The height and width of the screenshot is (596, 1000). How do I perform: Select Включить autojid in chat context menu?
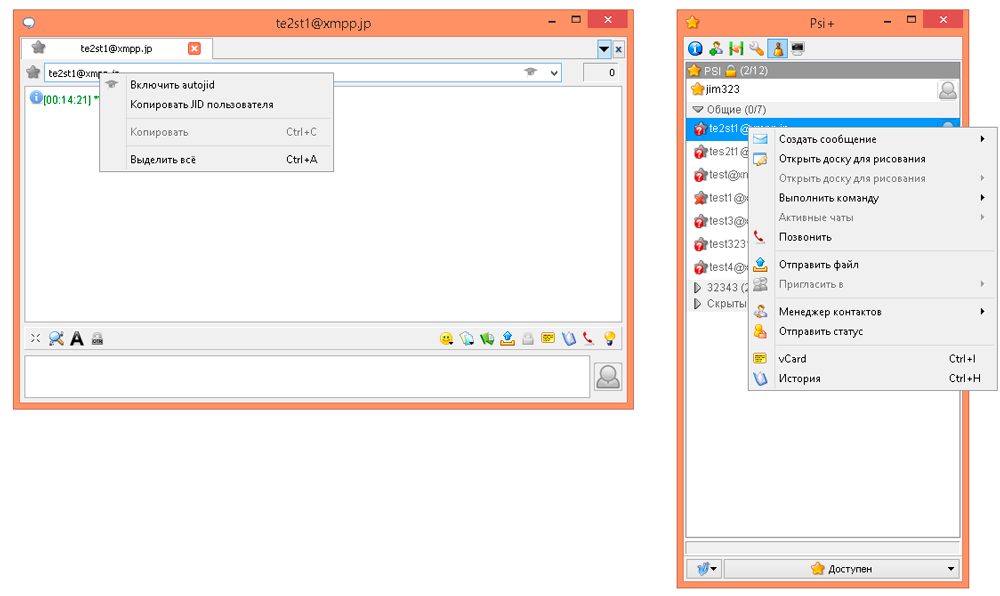pyautogui.click(x=217, y=85)
